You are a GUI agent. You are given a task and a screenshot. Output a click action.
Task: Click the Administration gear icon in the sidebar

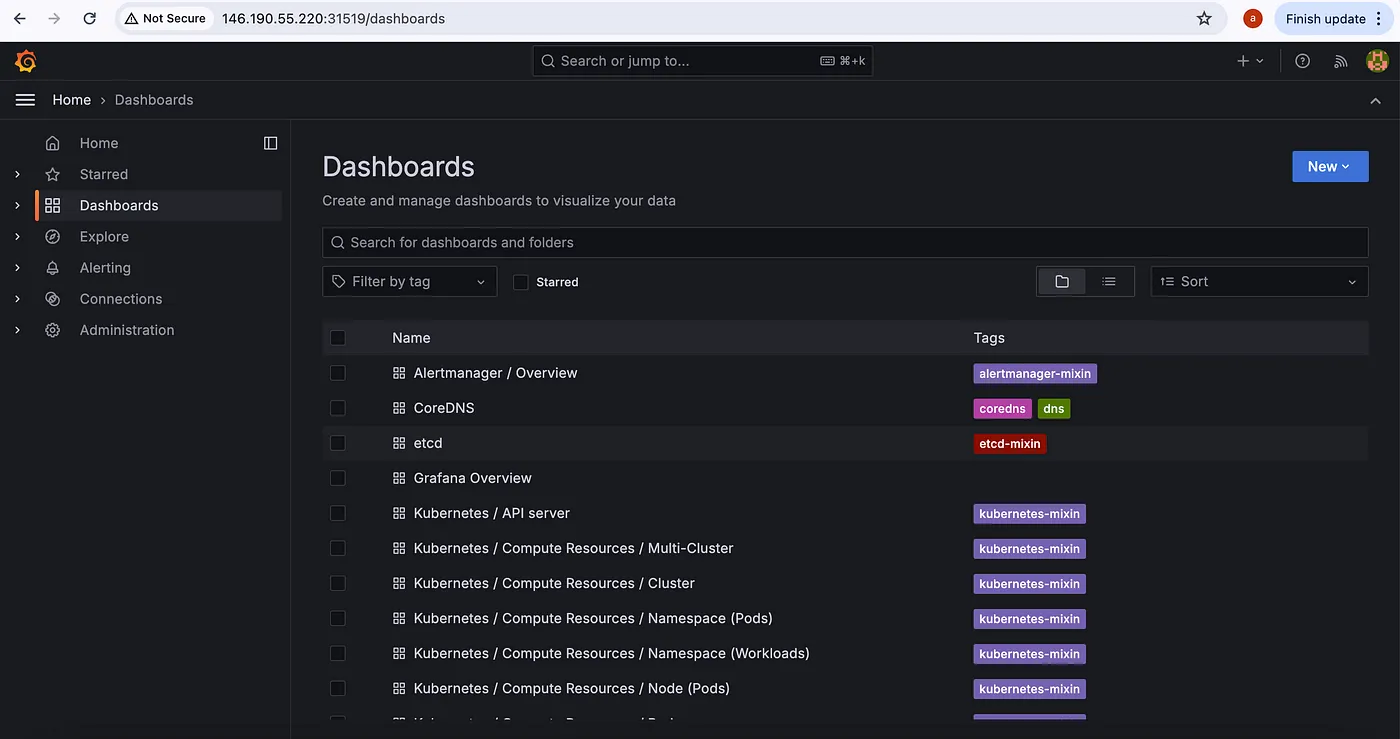53,330
